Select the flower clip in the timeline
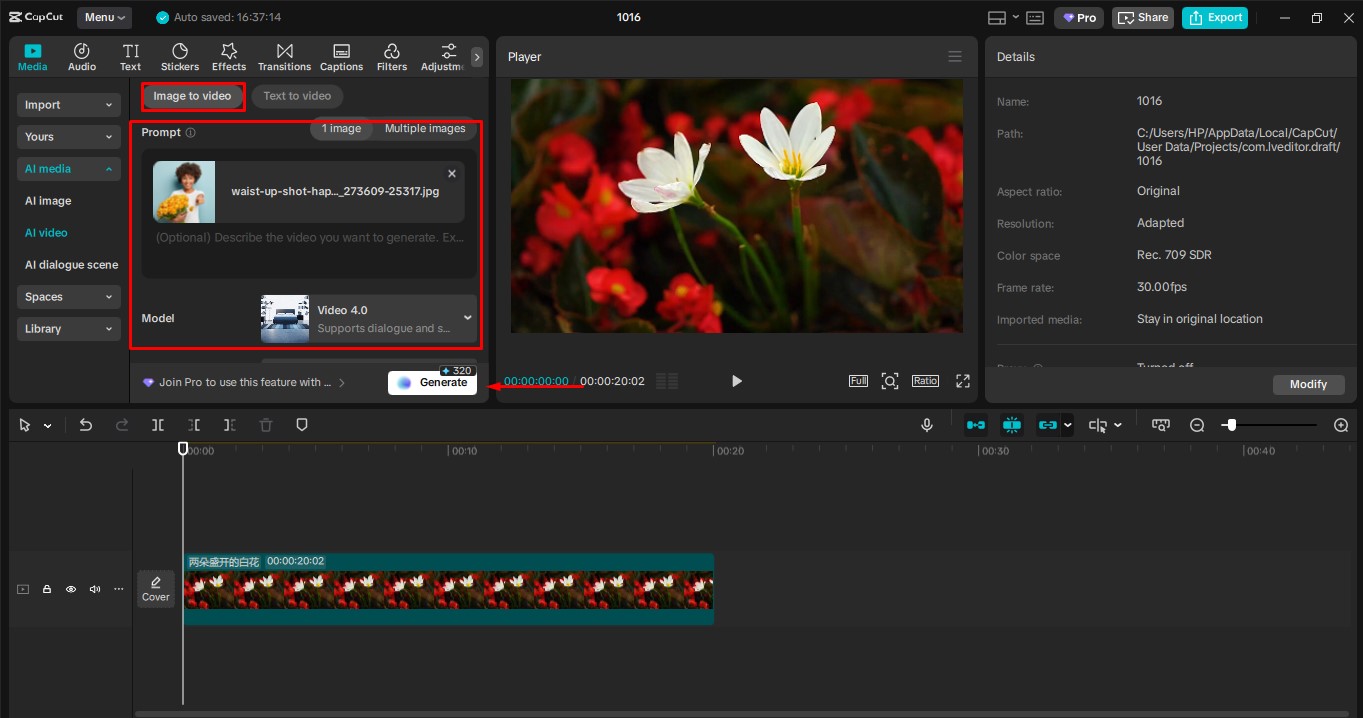Viewport: 1363px width, 718px height. (450, 589)
